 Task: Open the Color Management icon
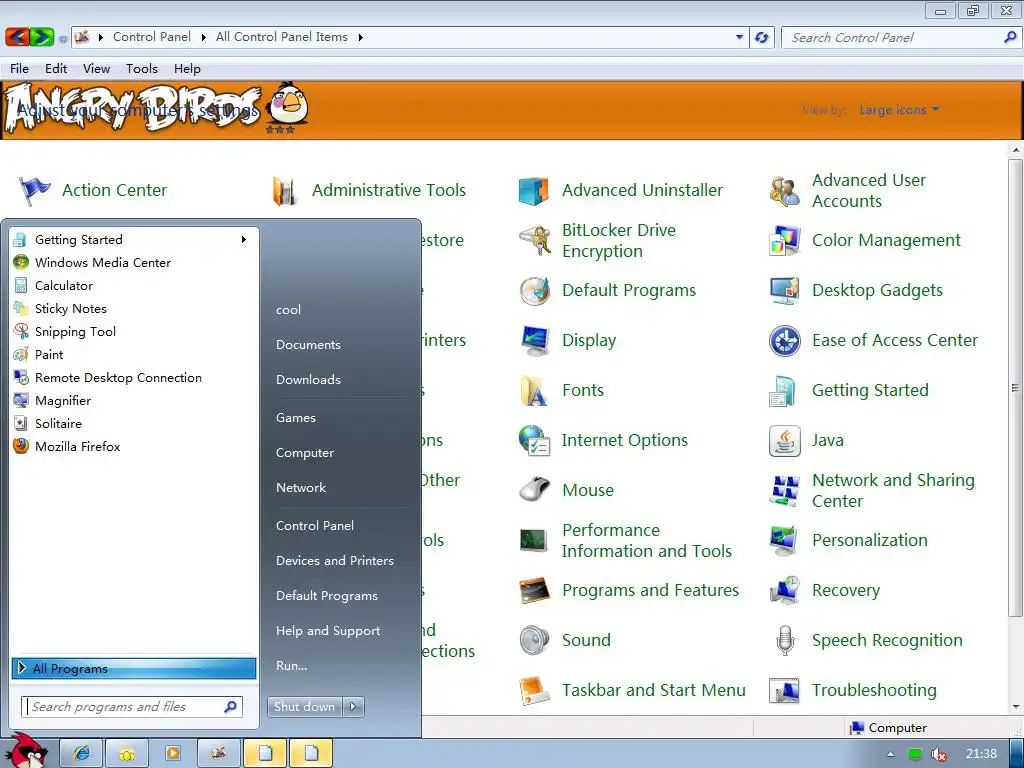(784, 240)
